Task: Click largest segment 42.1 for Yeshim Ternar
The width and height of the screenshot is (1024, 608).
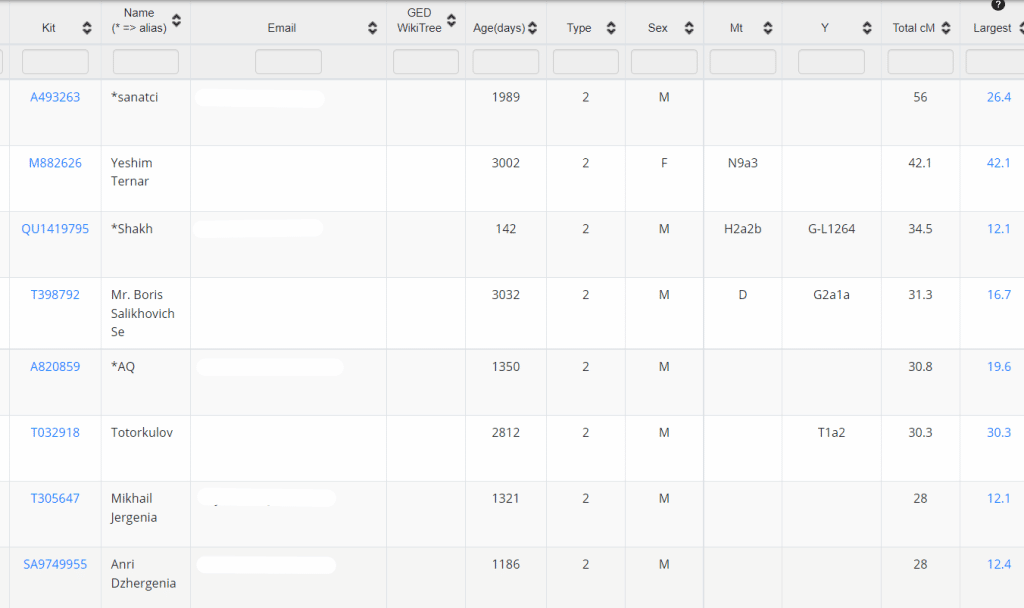Action: coord(998,163)
